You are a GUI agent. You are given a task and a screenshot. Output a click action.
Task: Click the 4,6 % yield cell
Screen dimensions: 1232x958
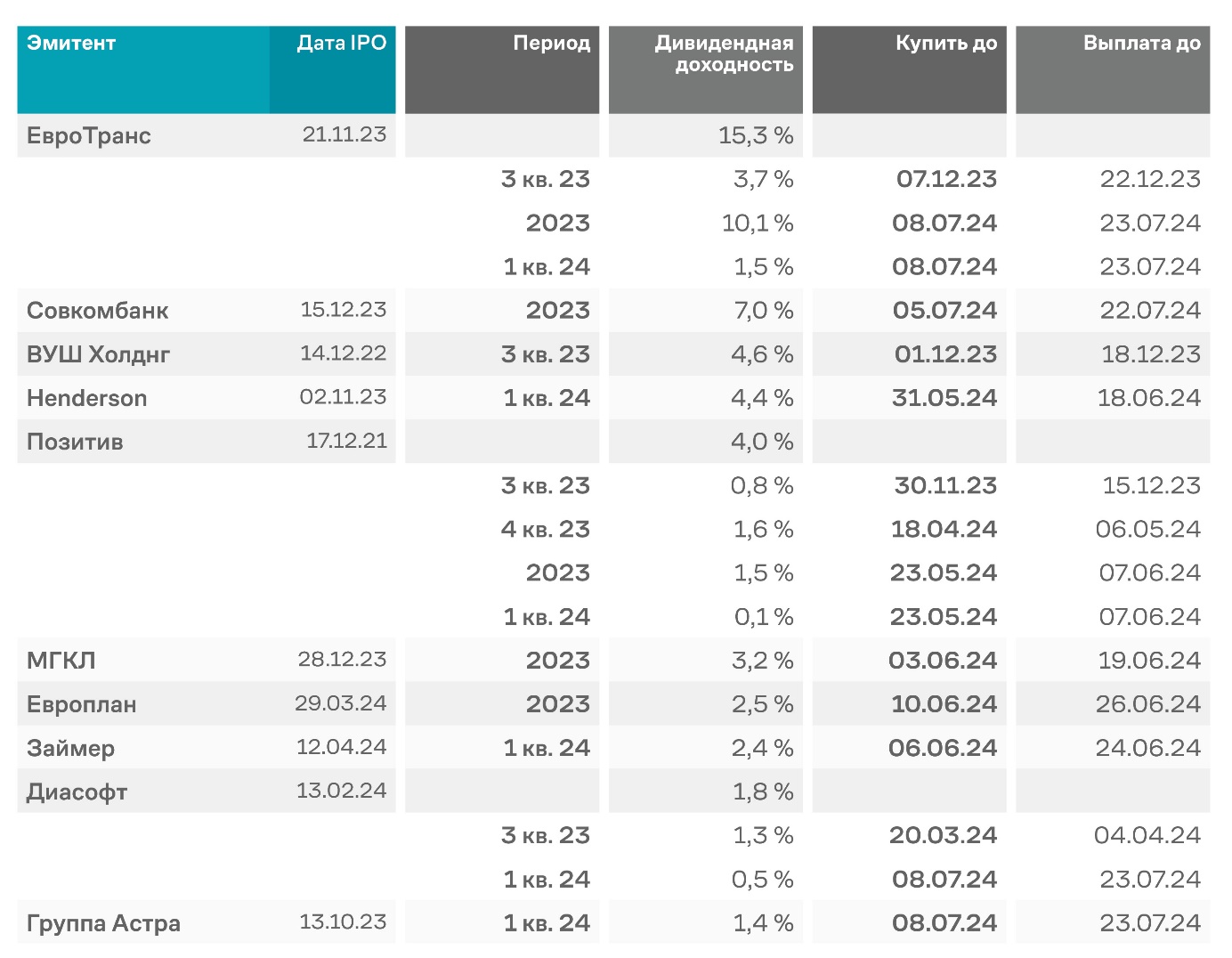[x=762, y=353]
